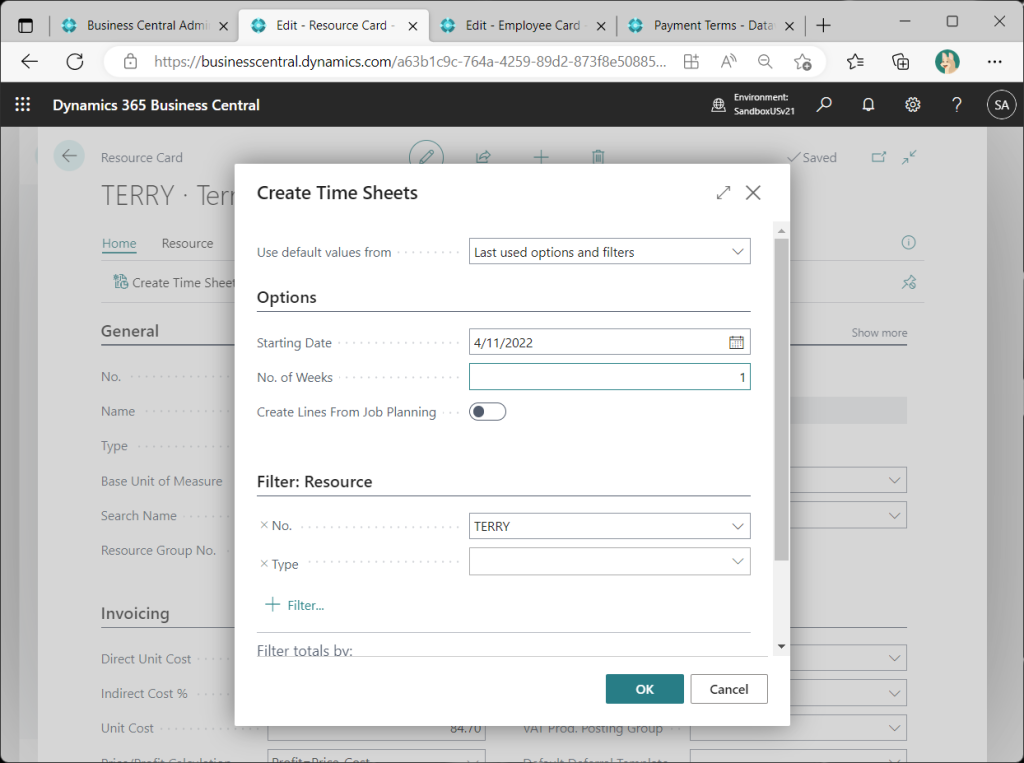
Task: Click the Cancel button
Action: tap(729, 689)
